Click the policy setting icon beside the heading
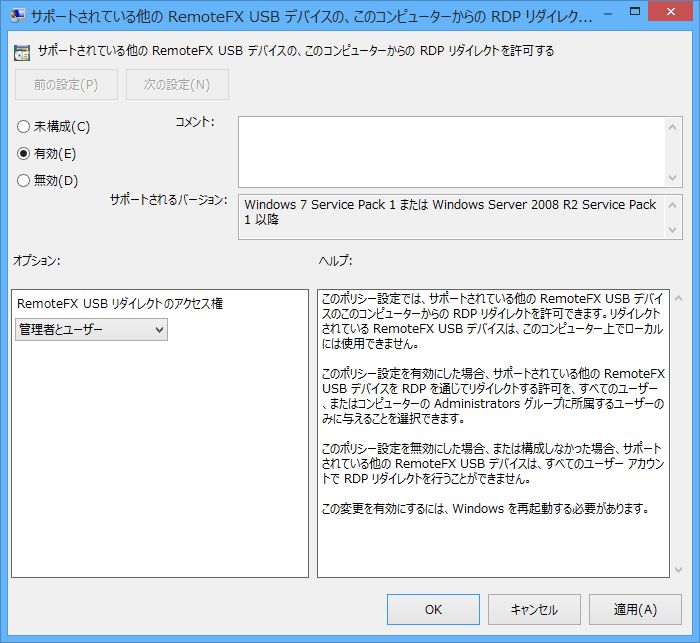This screenshot has width=700, height=643. pyautogui.click(x=21, y=53)
